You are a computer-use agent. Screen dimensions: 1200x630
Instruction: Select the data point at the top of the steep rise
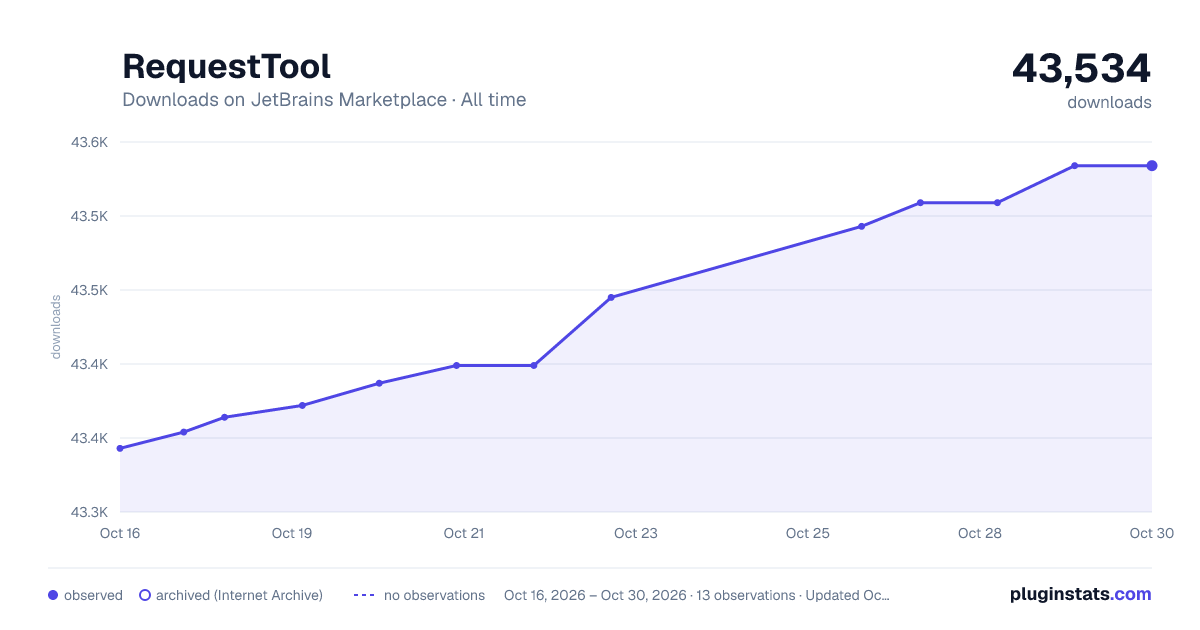(x=611, y=297)
